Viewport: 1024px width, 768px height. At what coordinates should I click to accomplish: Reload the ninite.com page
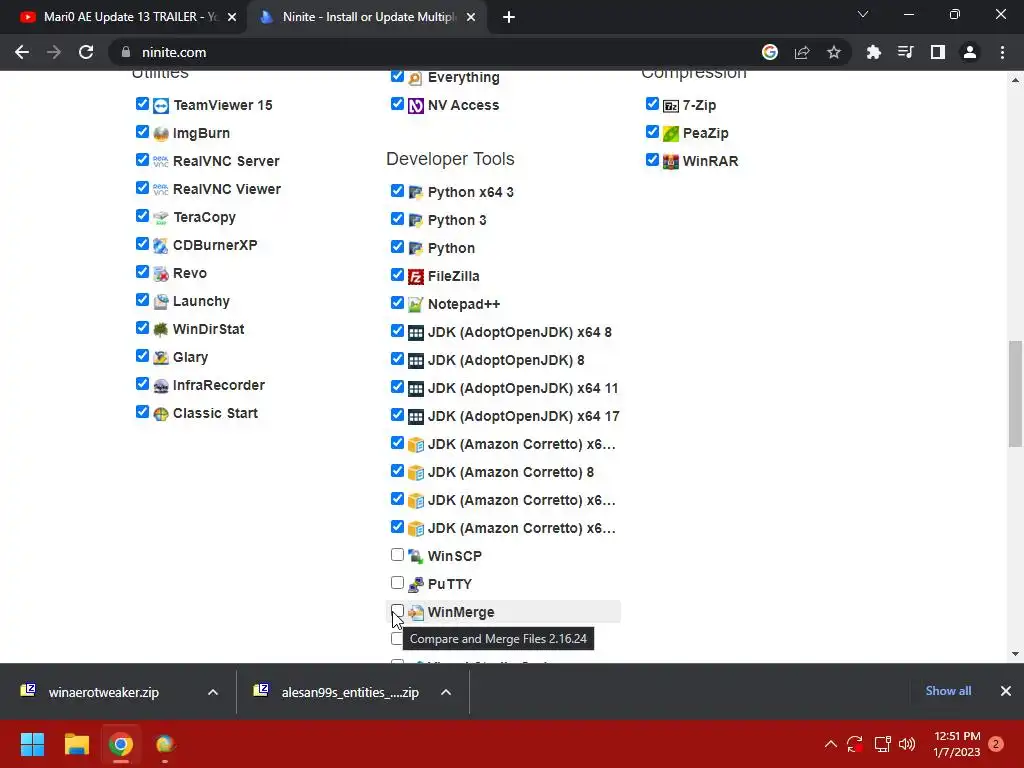tap(86, 52)
